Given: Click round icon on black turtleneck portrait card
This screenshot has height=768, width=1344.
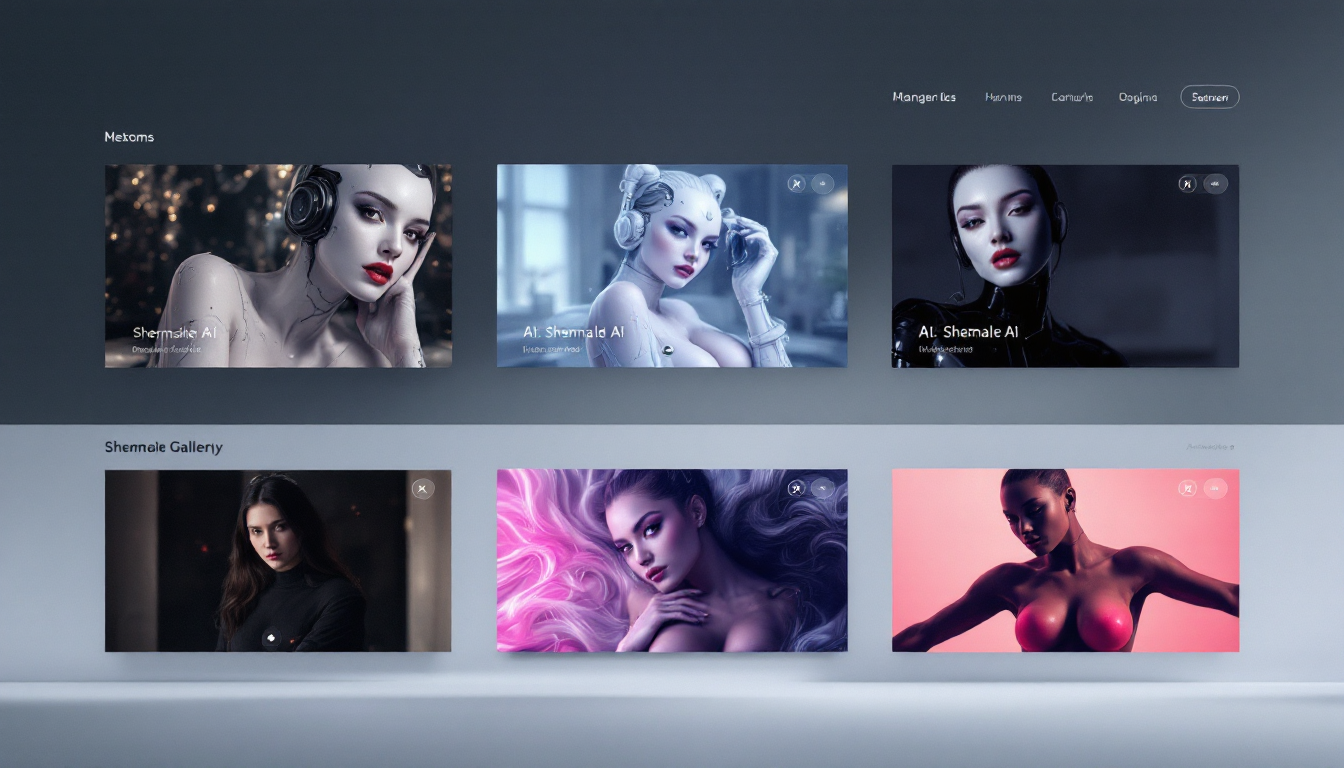Looking at the screenshot, I should (423, 488).
